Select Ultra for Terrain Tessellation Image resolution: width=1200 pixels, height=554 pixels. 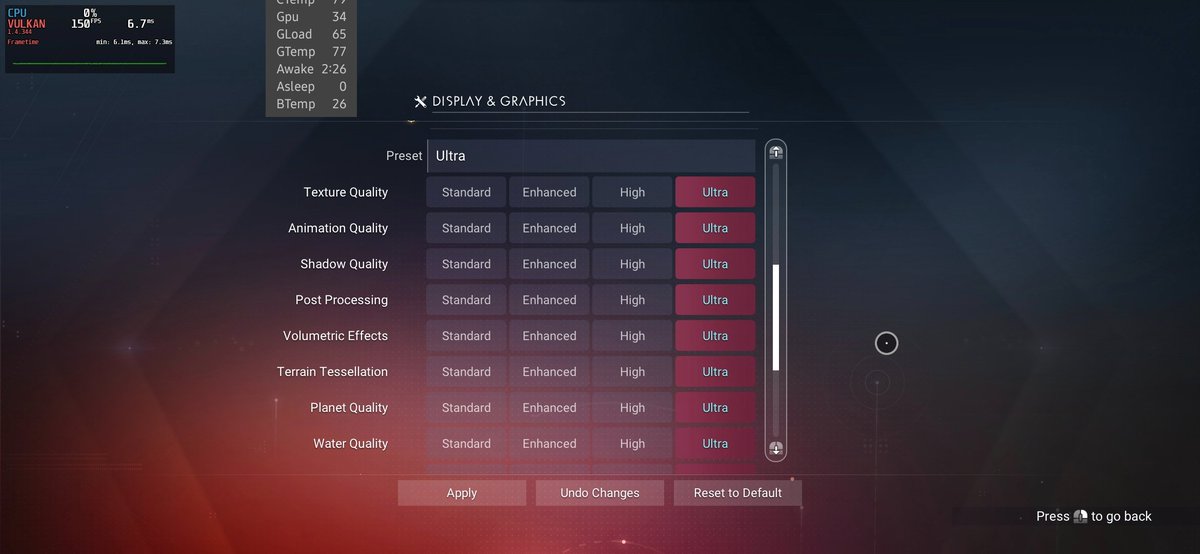(715, 372)
